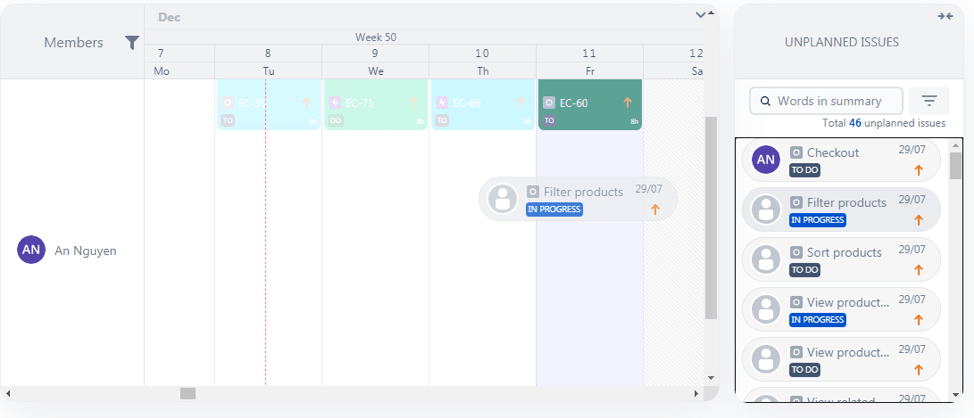Screen dimensions: 974x418
Task: Collapse the Unplanned Issues panel arrows
Action: (945, 17)
